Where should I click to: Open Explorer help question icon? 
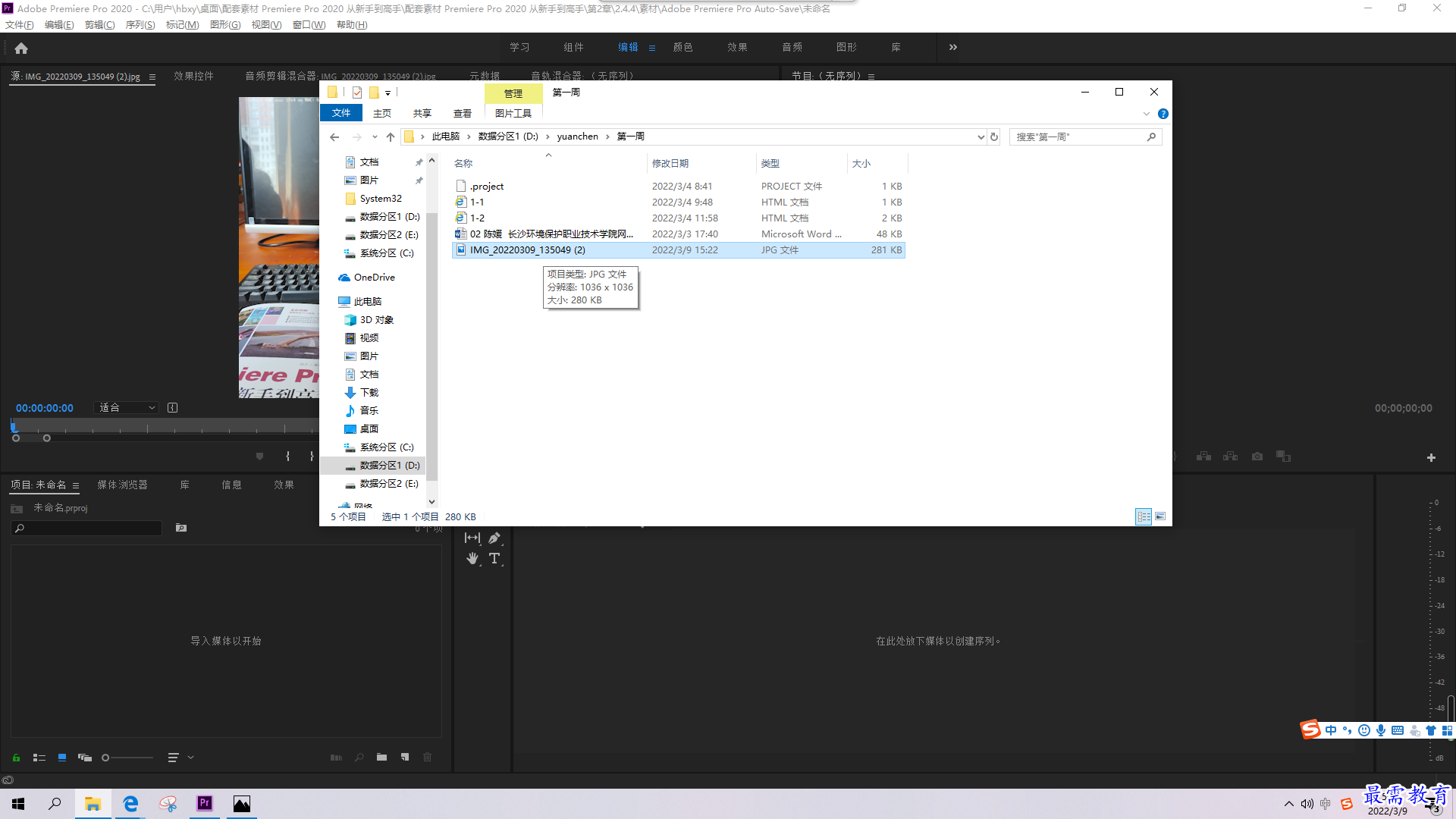pos(1163,114)
